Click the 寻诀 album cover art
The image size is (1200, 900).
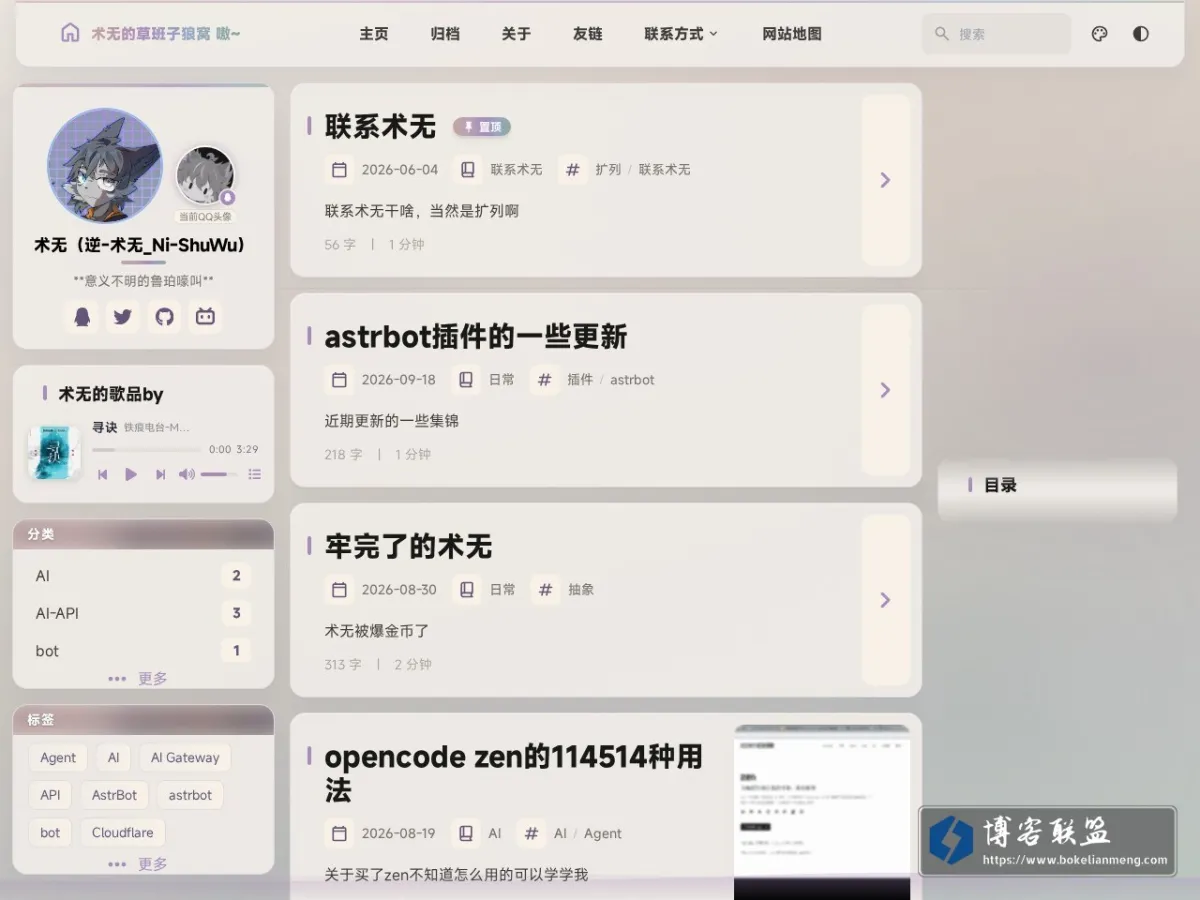(x=54, y=453)
